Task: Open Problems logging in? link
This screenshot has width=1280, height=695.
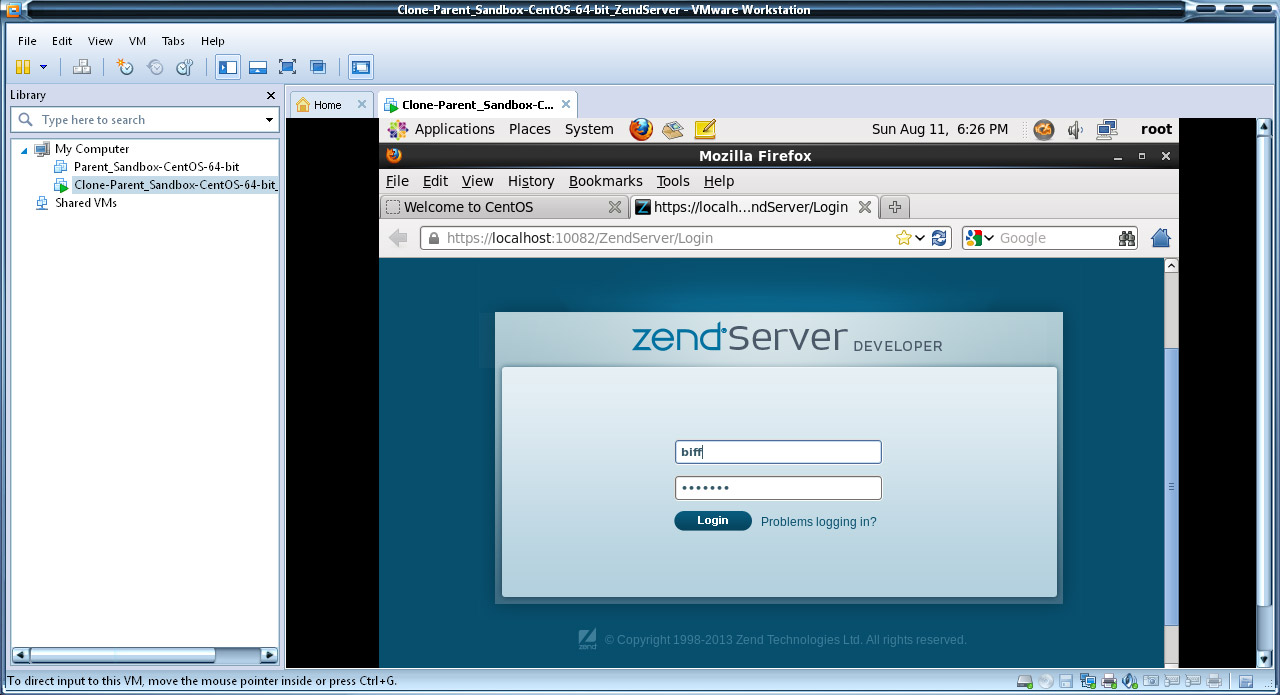Action: [x=819, y=522]
